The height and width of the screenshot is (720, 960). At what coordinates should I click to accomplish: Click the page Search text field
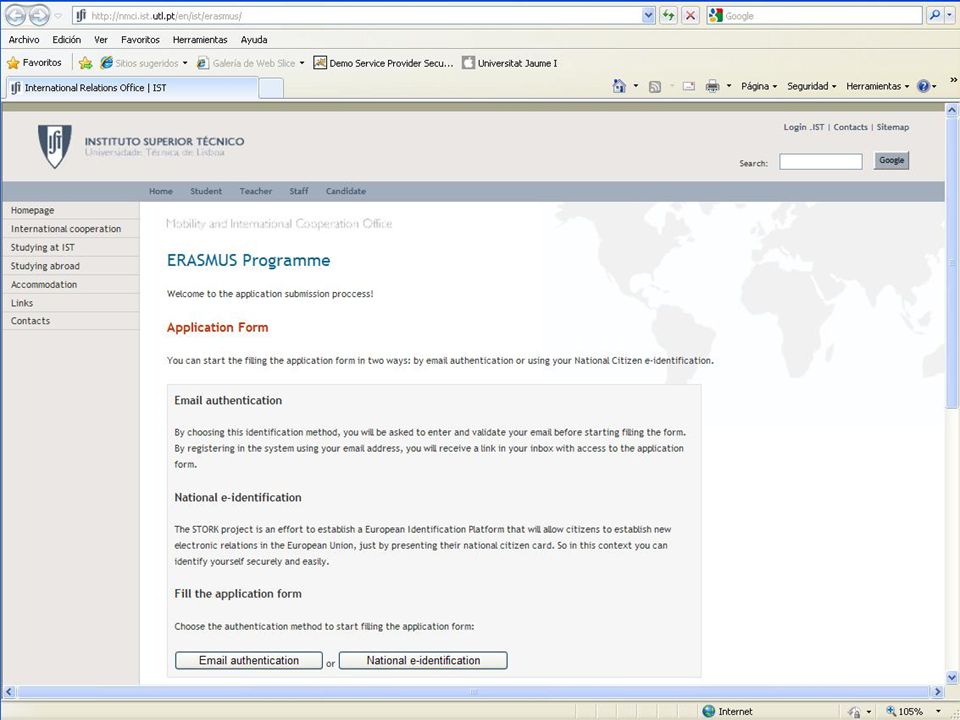click(x=820, y=162)
